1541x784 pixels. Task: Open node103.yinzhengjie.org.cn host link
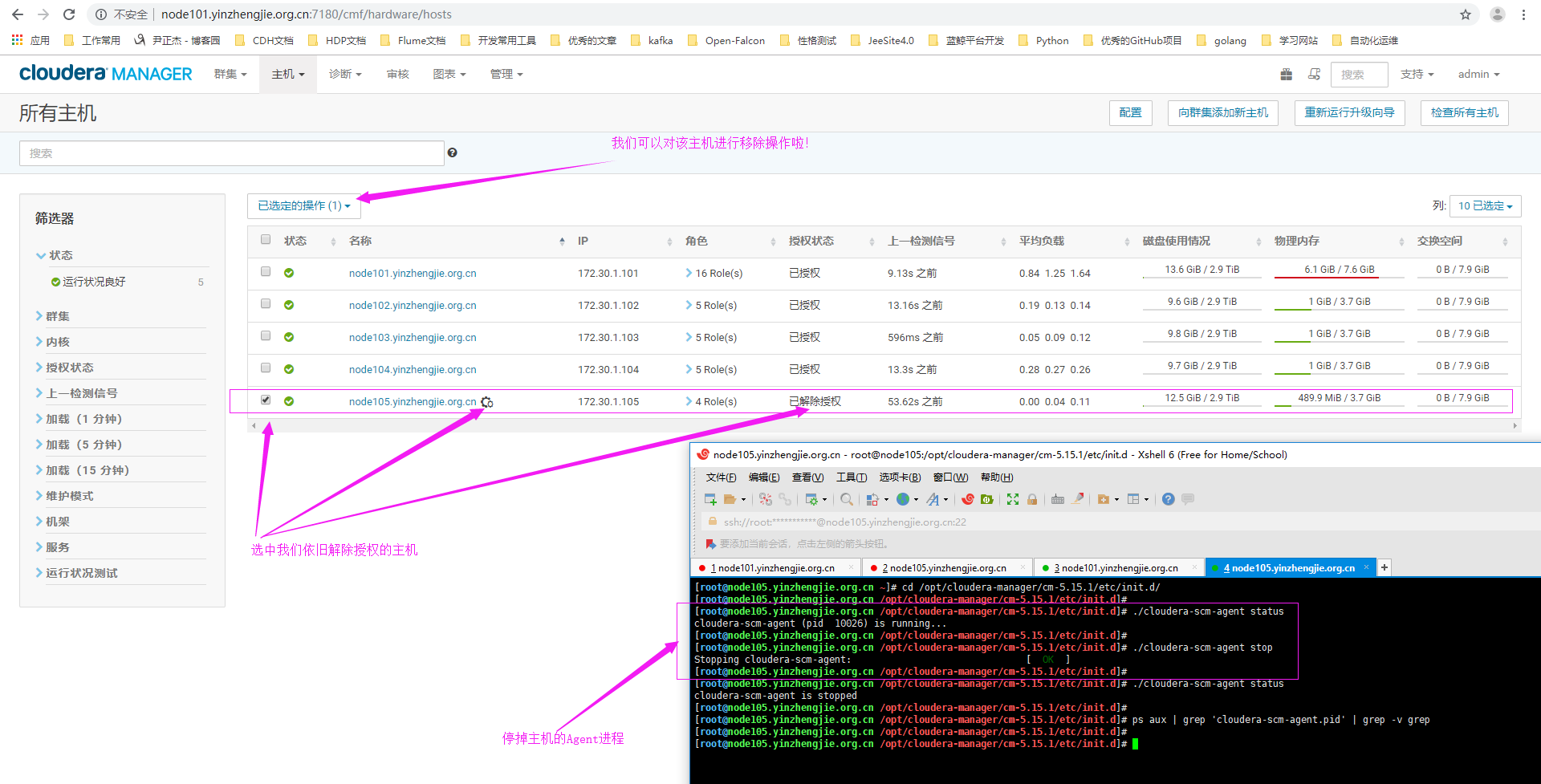coord(413,338)
